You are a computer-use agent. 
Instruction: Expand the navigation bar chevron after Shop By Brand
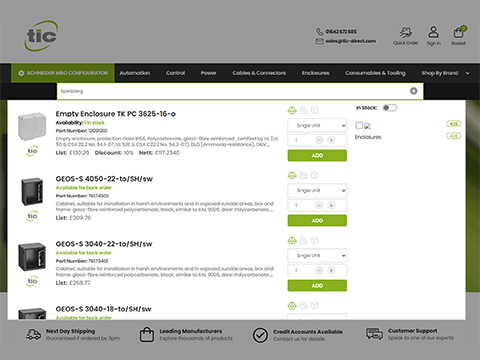467,73
